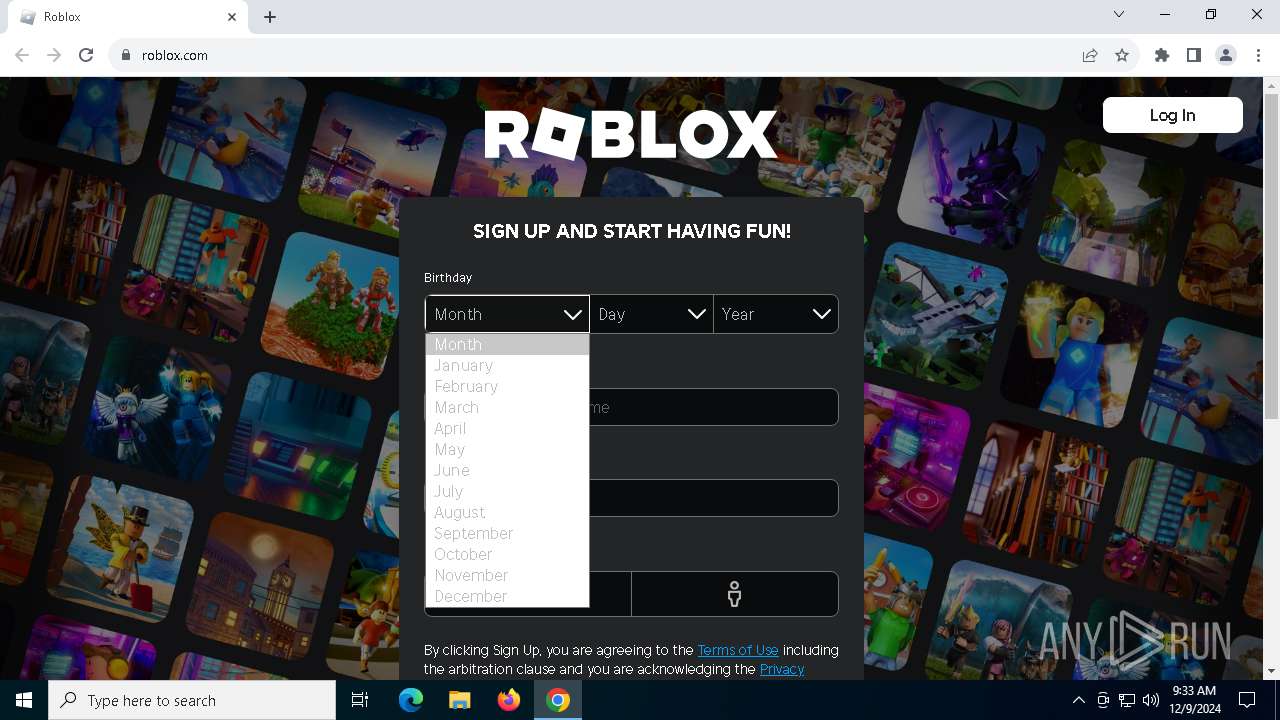Open Chrome profile avatar
1280x720 pixels.
click(1226, 55)
